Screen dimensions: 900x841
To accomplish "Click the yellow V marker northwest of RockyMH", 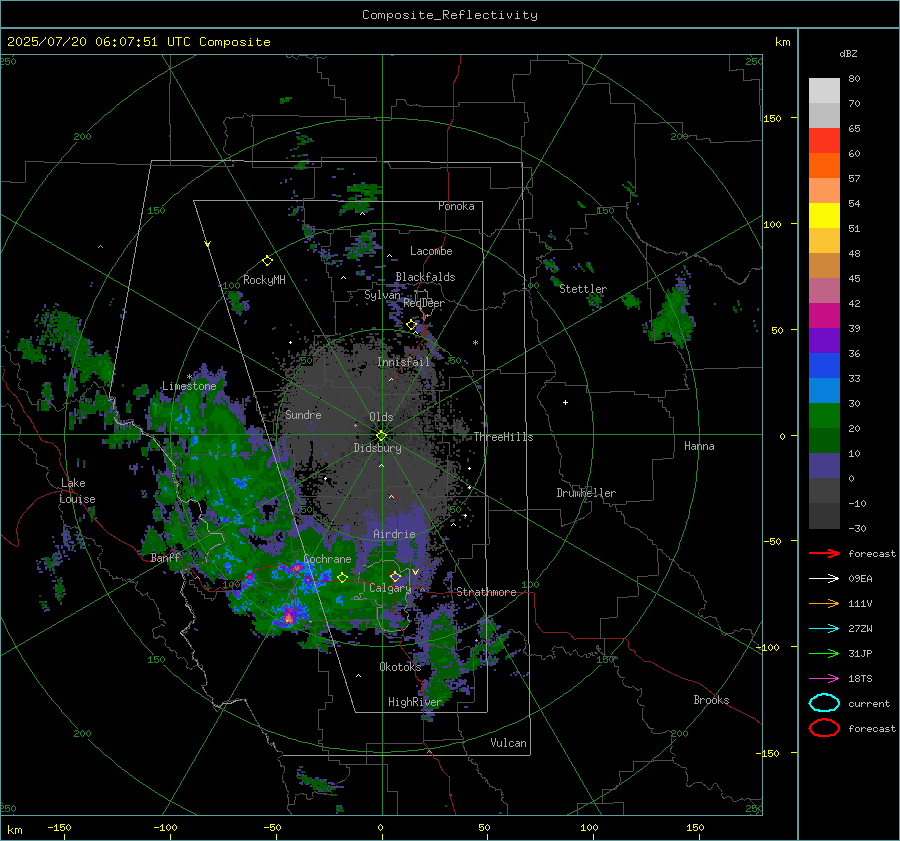I will [208, 244].
